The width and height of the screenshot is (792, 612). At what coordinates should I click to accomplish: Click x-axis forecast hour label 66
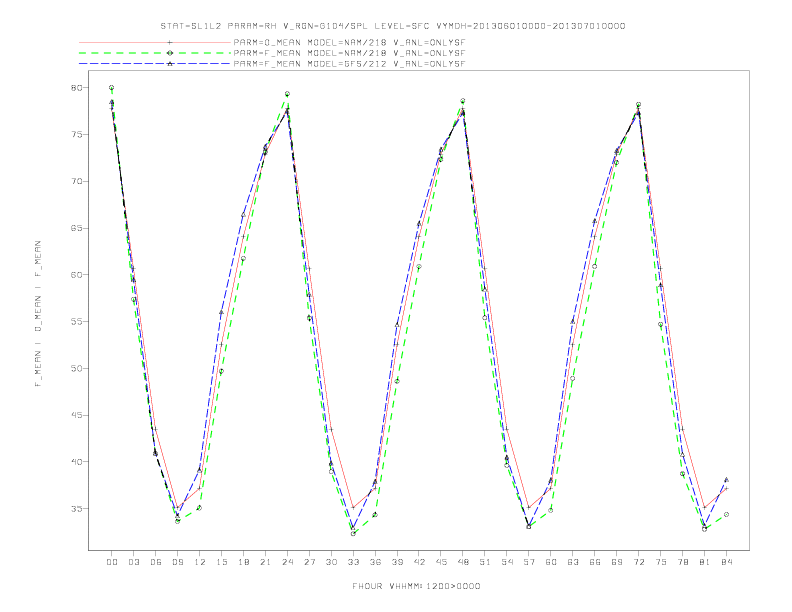point(595,562)
